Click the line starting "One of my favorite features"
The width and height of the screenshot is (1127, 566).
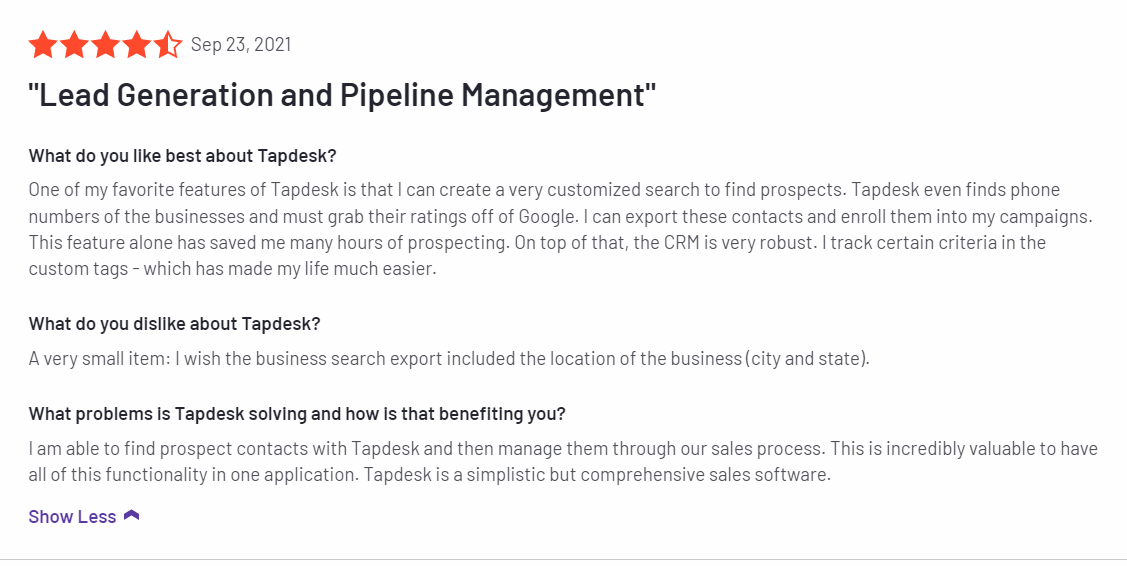click(544, 190)
